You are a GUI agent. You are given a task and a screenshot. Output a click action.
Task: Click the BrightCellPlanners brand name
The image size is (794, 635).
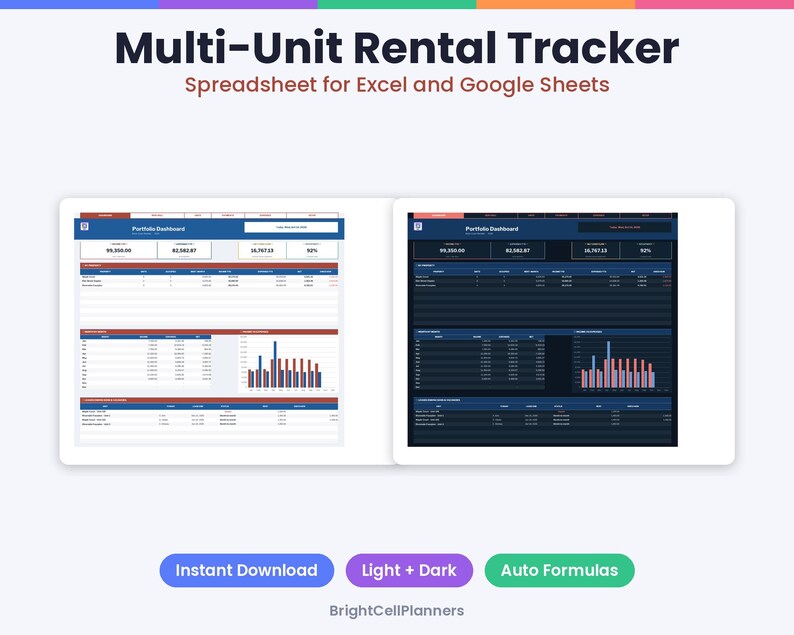coord(396,611)
